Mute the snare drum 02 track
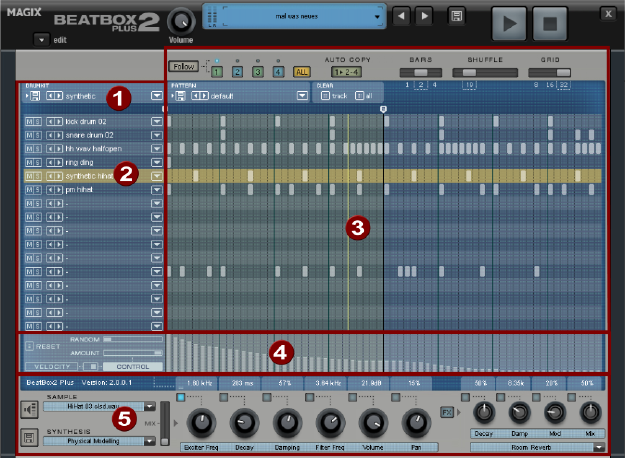This screenshot has height=458, width=625. click(x=29, y=136)
